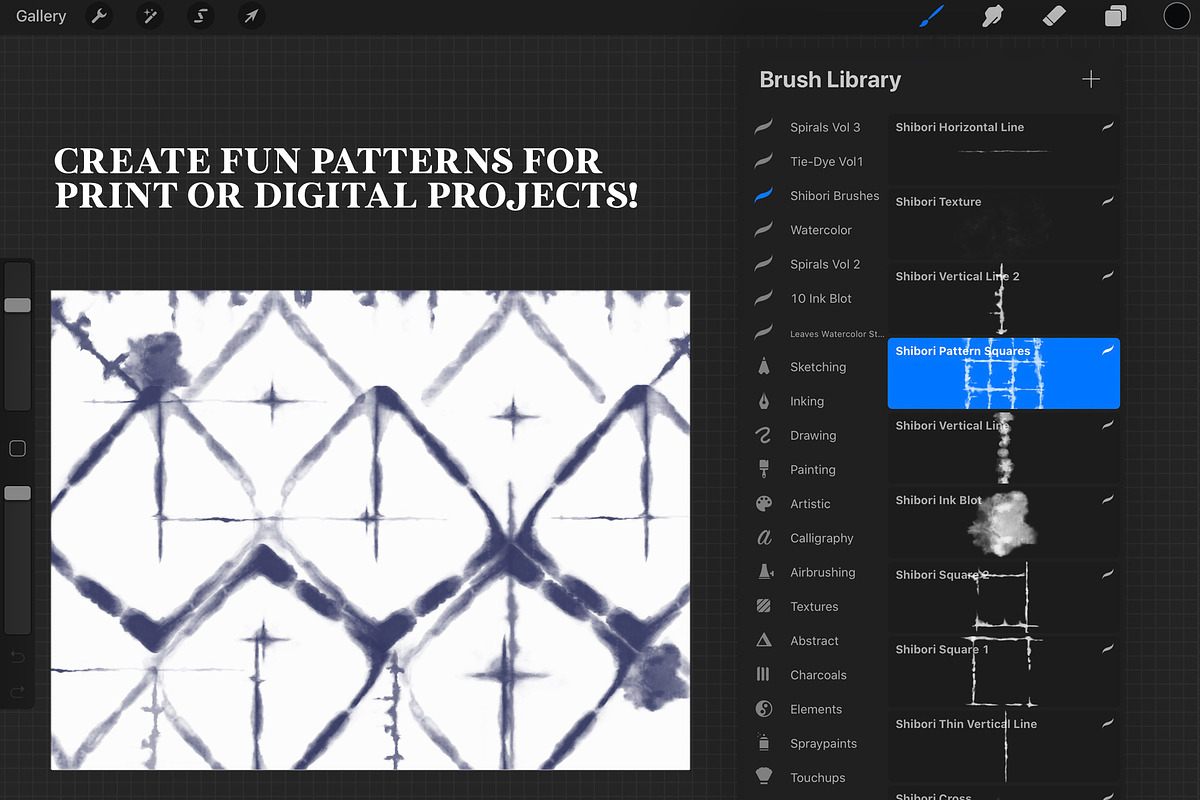Screen dimensions: 1200x800
Task: Click the undo arrow in sidebar
Action: (x=17, y=657)
